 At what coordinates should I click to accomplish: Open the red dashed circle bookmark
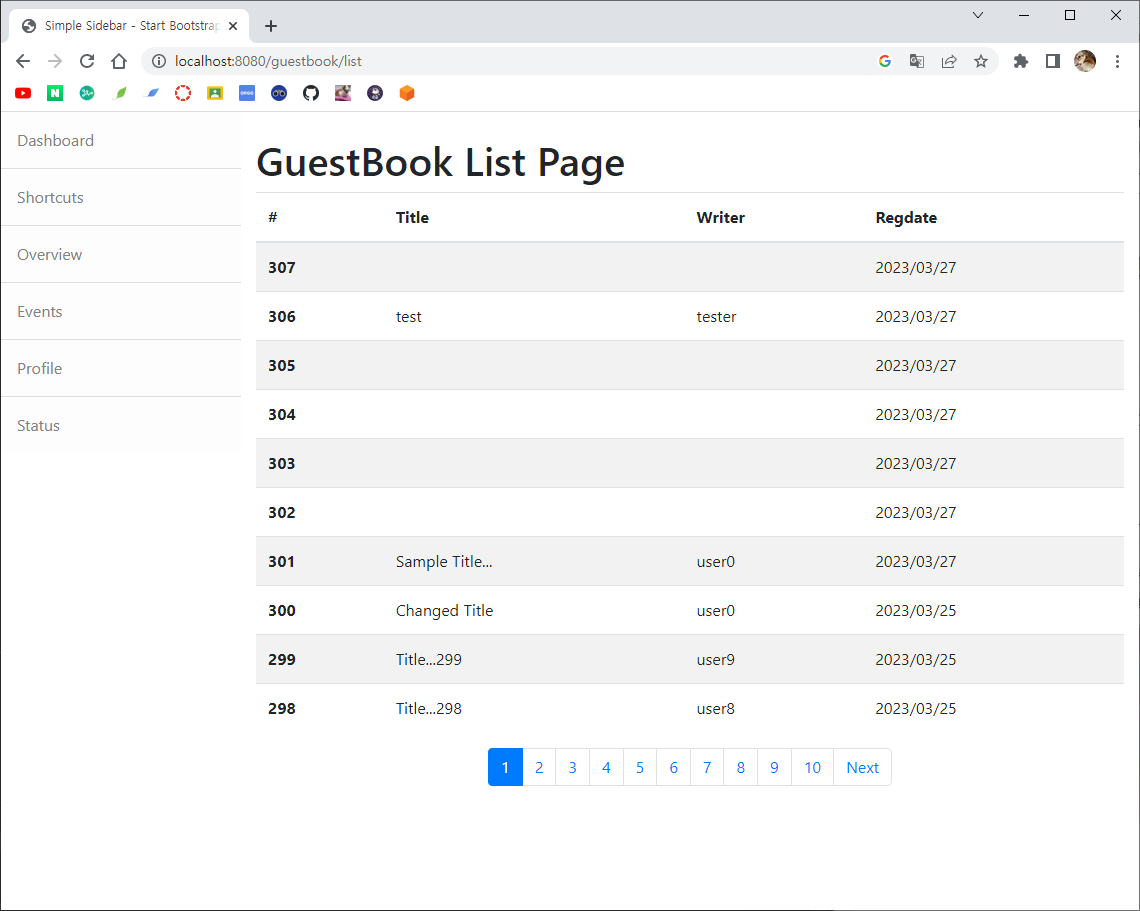[183, 93]
